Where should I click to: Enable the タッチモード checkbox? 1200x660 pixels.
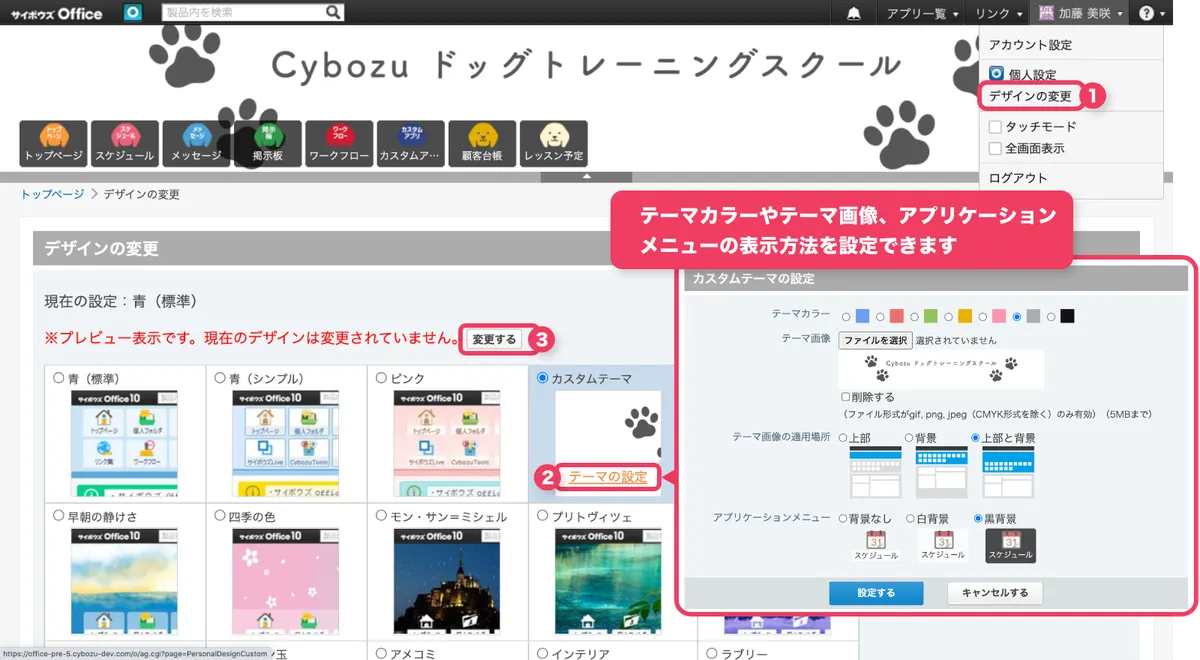click(995, 127)
